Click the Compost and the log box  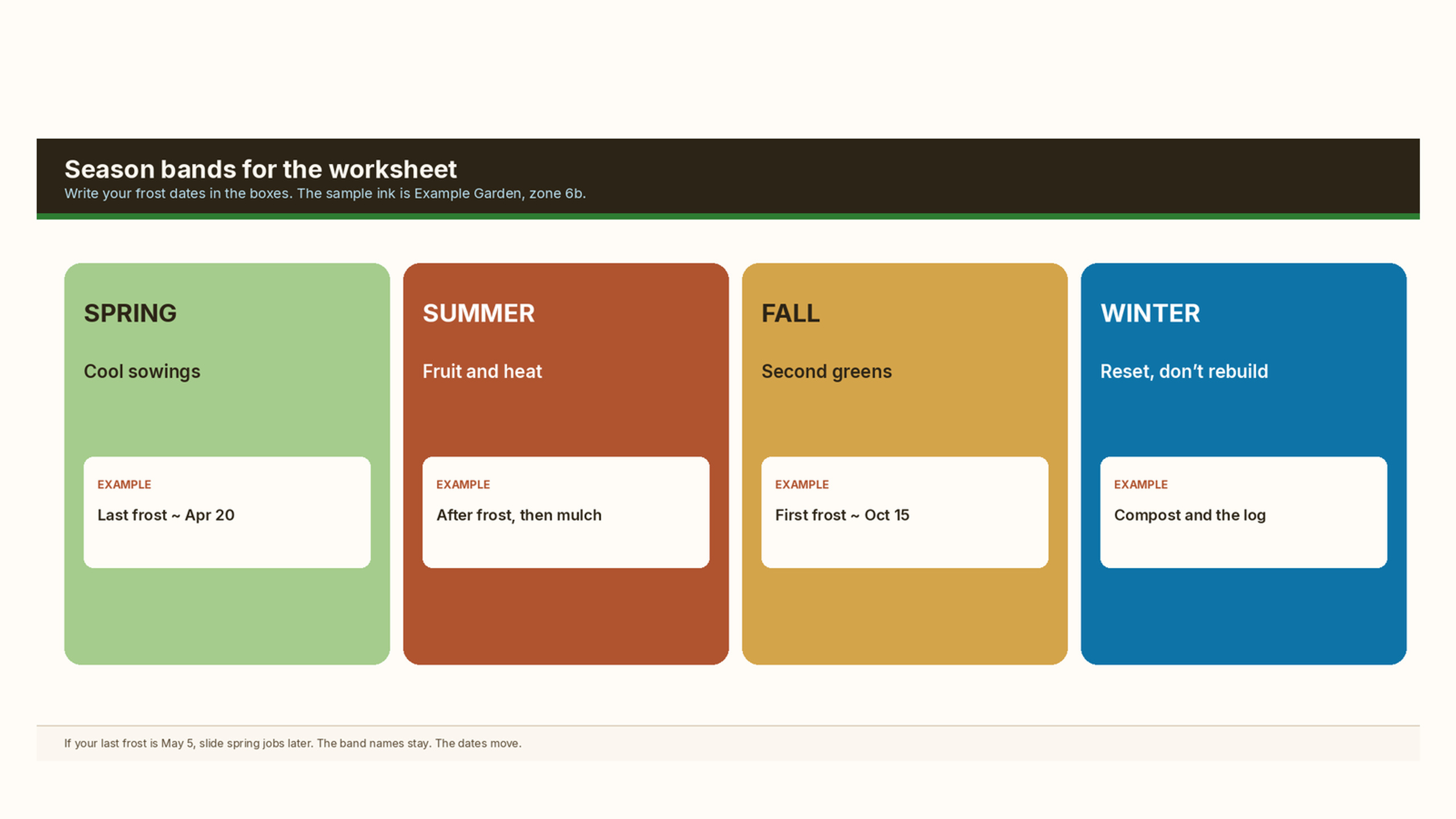tap(1244, 512)
